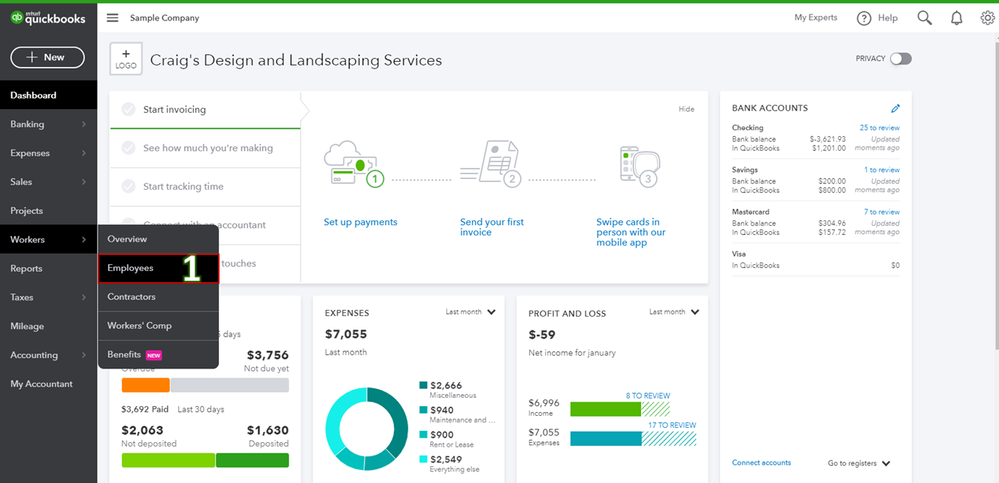Open Savings 1 to review link
999x483 pixels.
coord(882,170)
